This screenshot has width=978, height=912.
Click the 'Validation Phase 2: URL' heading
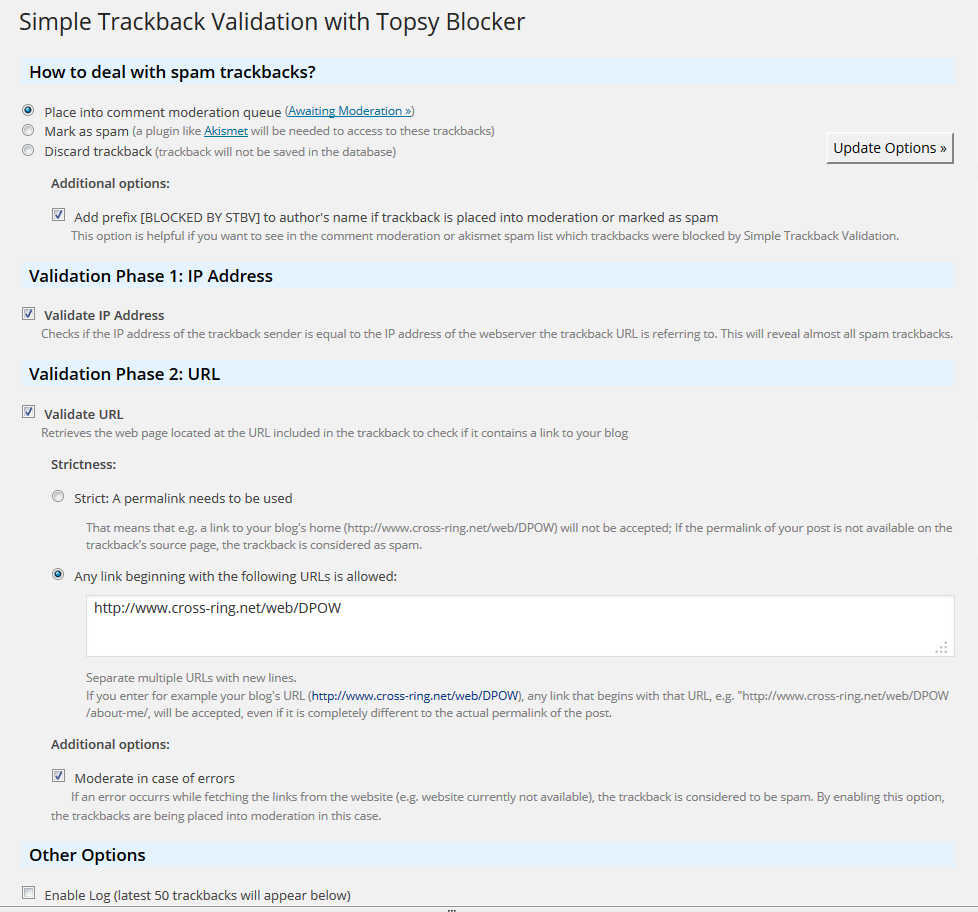124,374
